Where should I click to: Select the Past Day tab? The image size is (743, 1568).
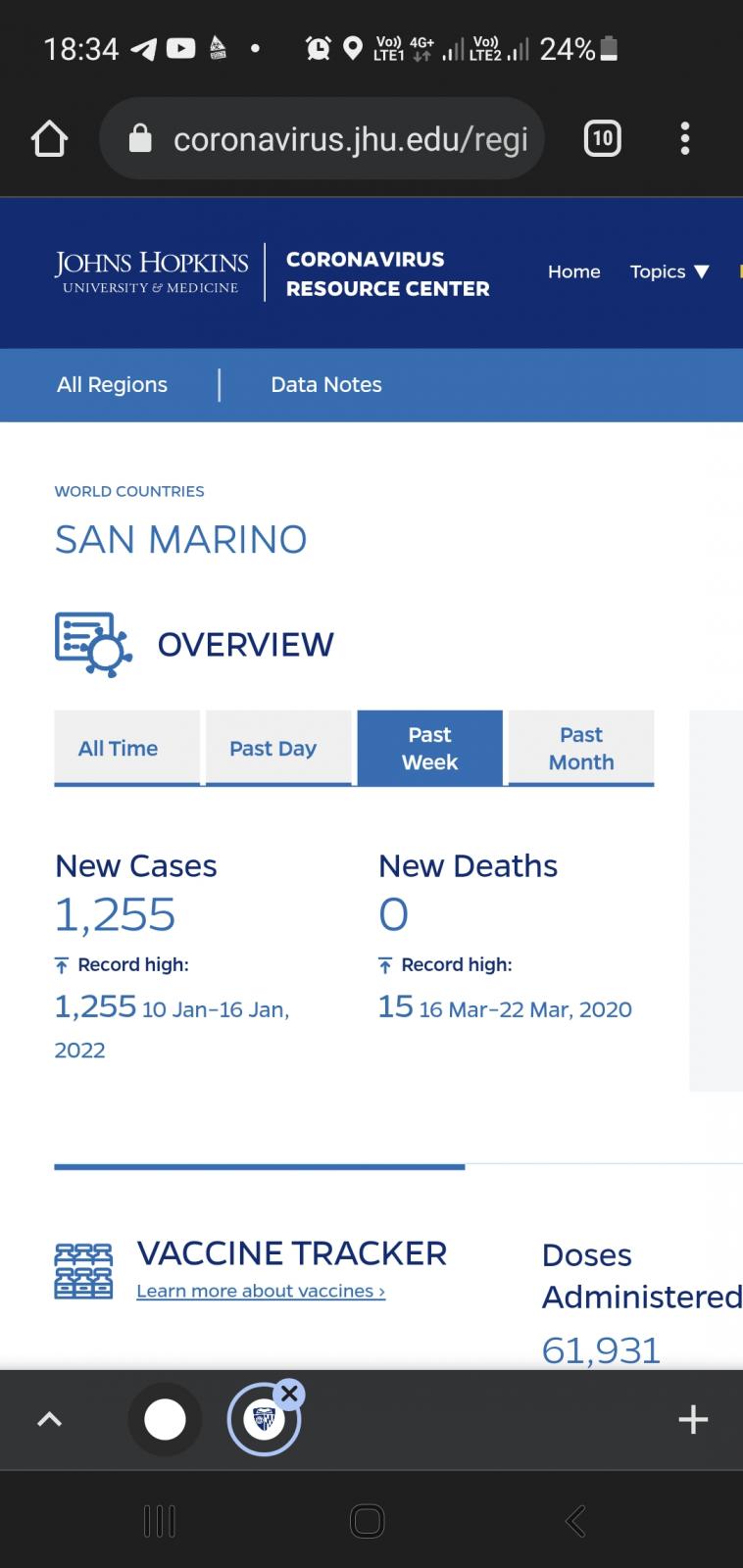coord(278,748)
